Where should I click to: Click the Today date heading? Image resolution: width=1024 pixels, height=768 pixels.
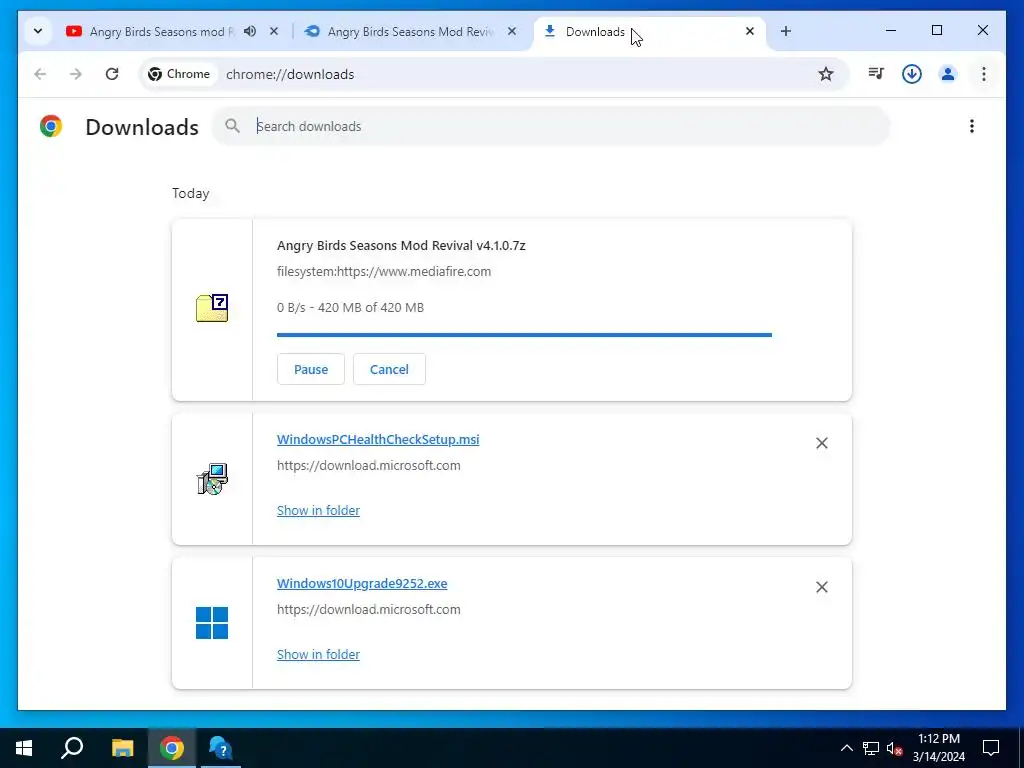point(191,193)
